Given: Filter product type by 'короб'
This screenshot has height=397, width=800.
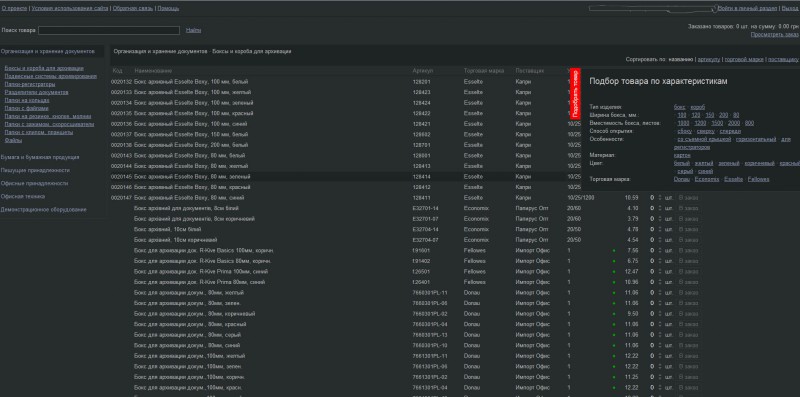Looking at the screenshot, I should (x=697, y=108).
